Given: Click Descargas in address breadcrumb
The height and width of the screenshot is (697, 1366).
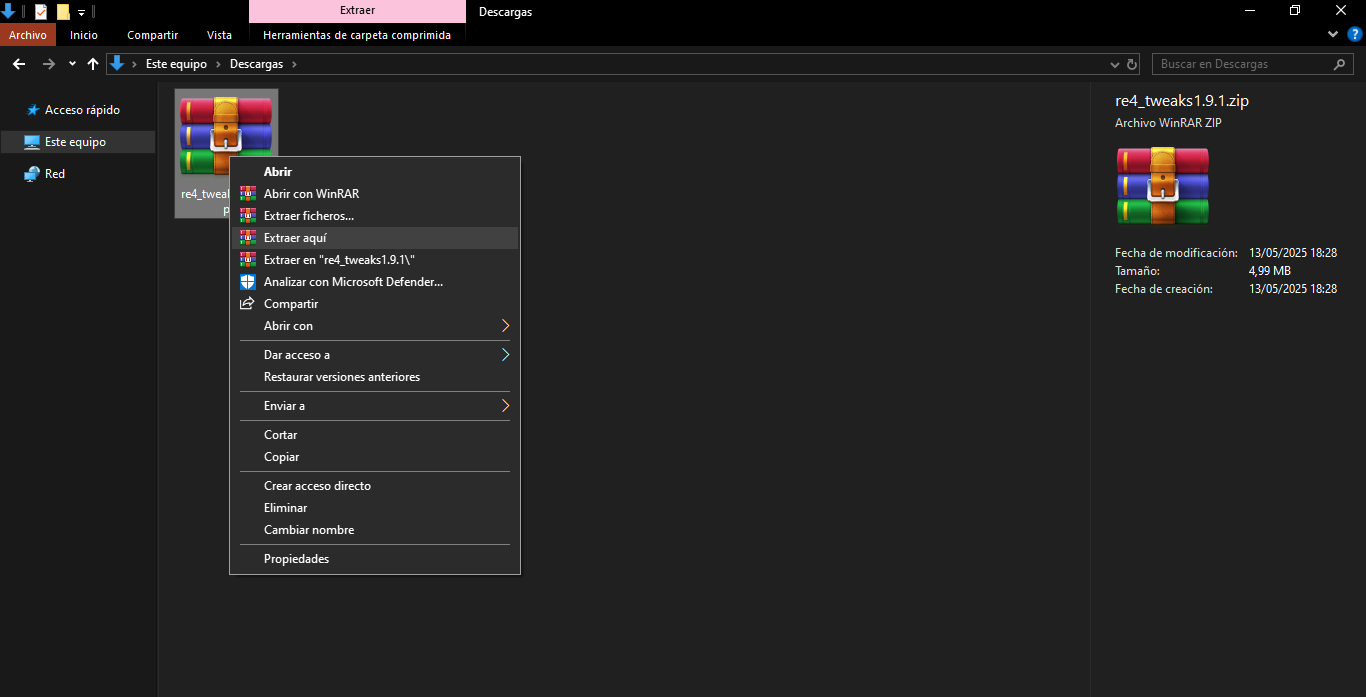Looking at the screenshot, I should (256, 64).
